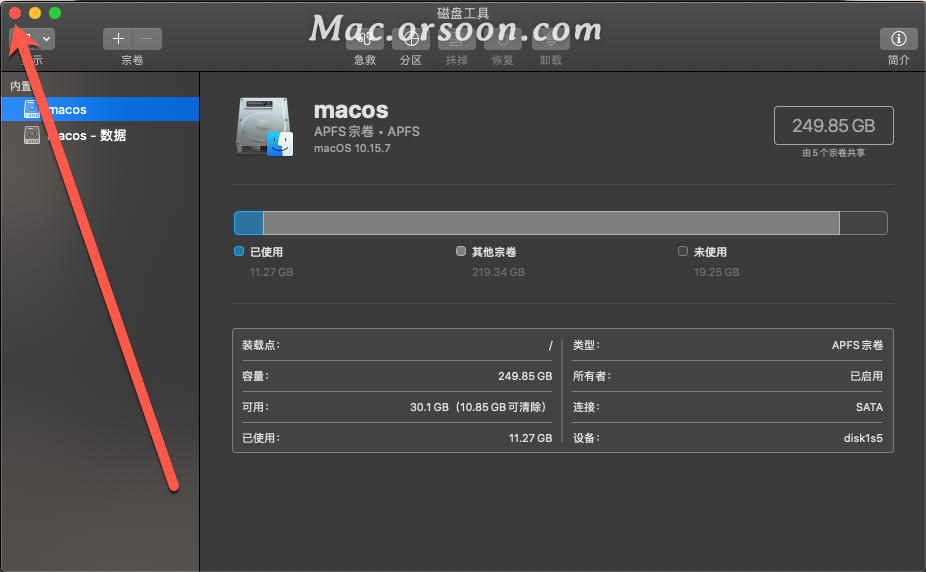Click the 已使用 row value '11.27 GB' in the table

530,438
